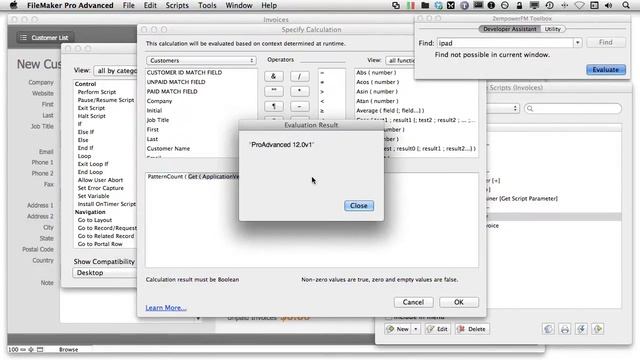Toggle status toolbar icon at window bottom
The width and height of the screenshot is (640, 360).
(40, 350)
